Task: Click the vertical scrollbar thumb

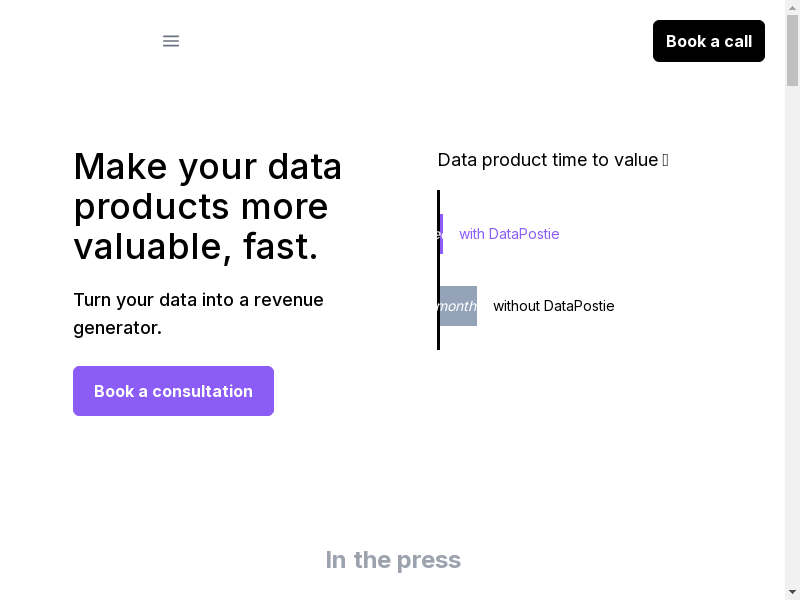Action: click(792, 50)
